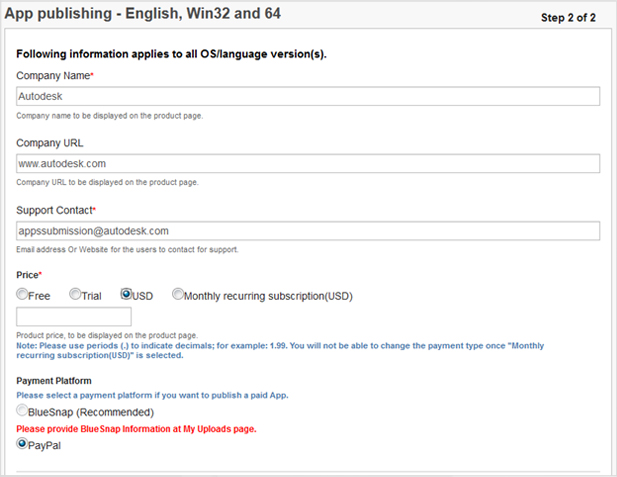The width and height of the screenshot is (617, 477).
Task: Focus the Company URL text box
Action: [308, 163]
